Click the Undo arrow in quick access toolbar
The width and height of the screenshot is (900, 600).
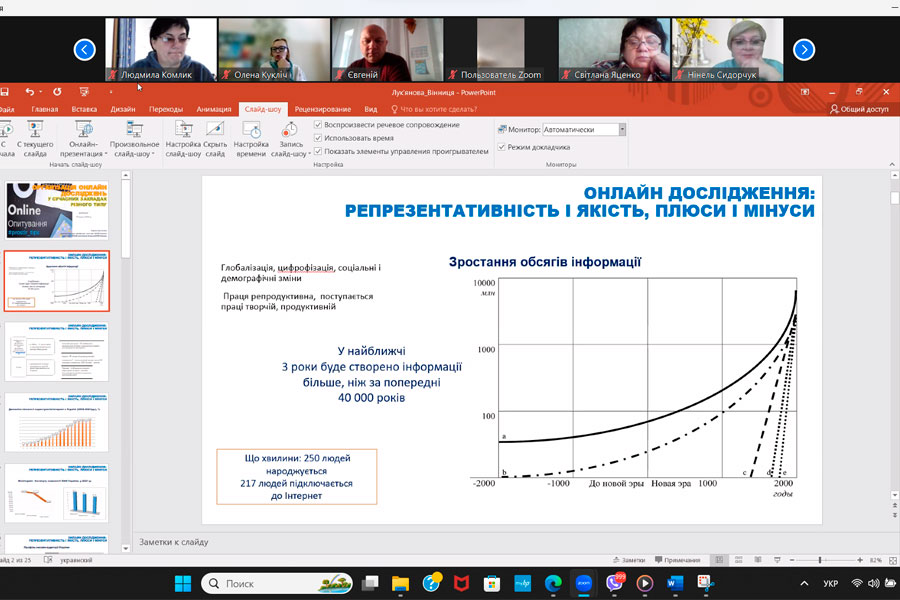(30, 91)
